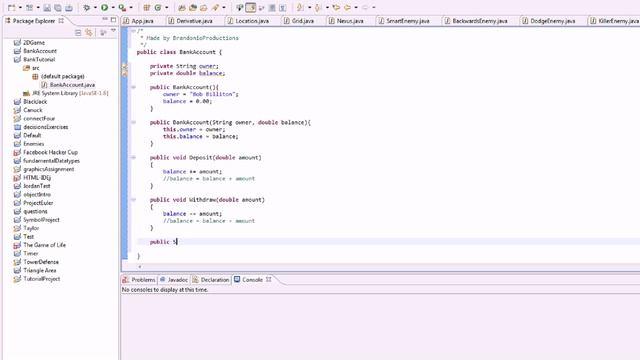This screenshot has width=640, height=360.
Task: Toggle the Show Whitespace Characters button
Action: [x=282, y=7]
